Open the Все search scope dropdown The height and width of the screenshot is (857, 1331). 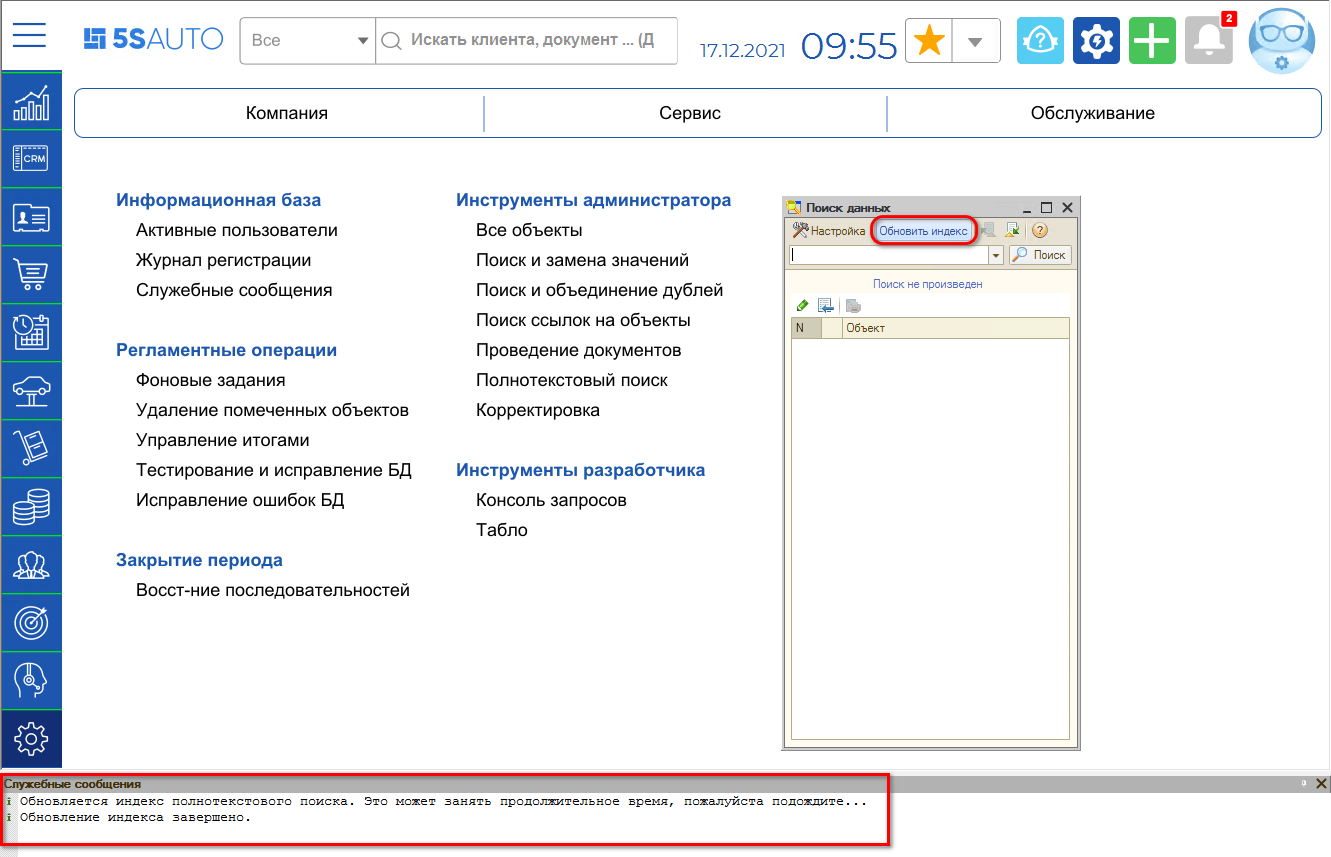[x=362, y=40]
